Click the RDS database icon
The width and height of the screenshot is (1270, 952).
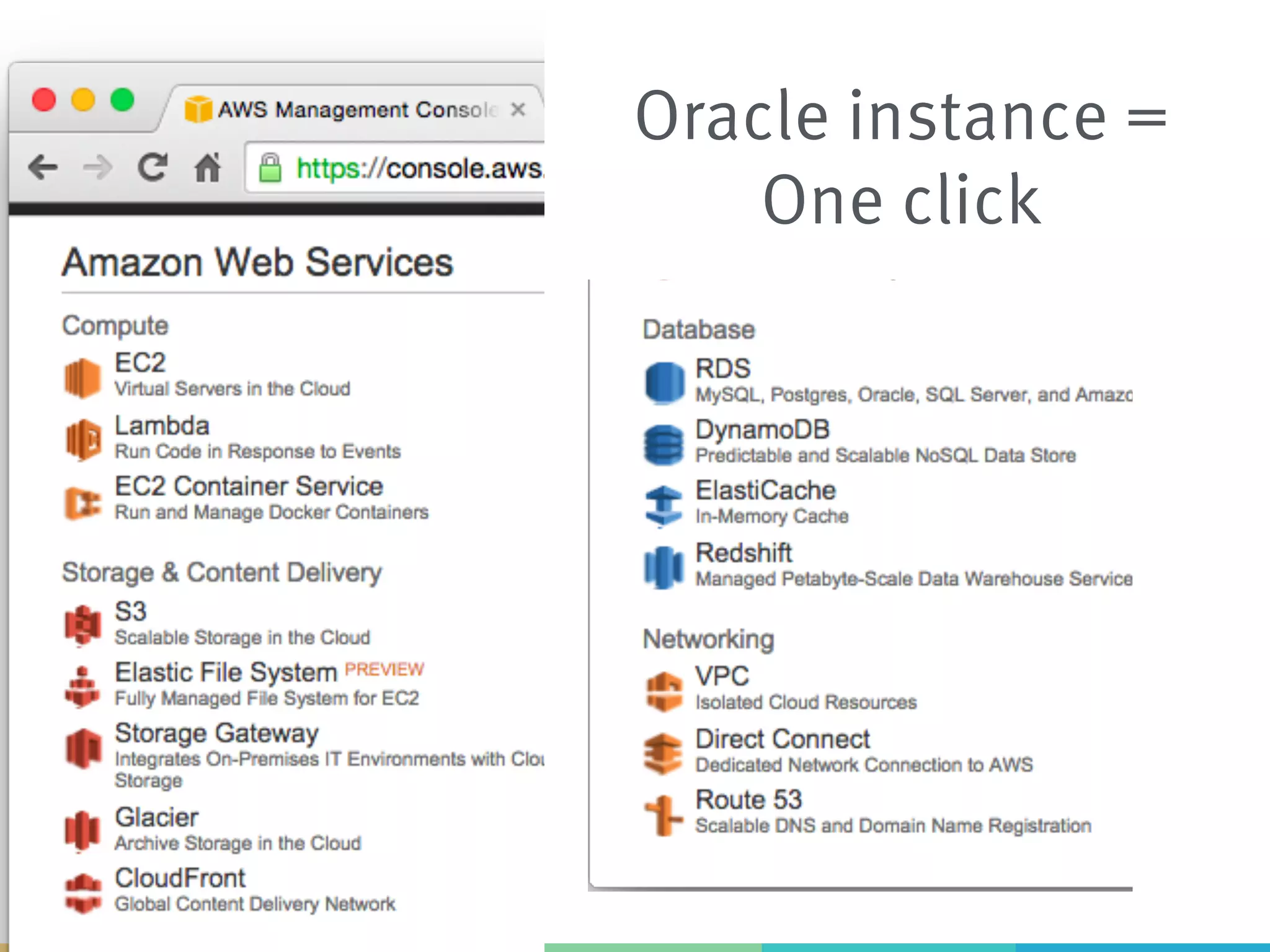(664, 383)
